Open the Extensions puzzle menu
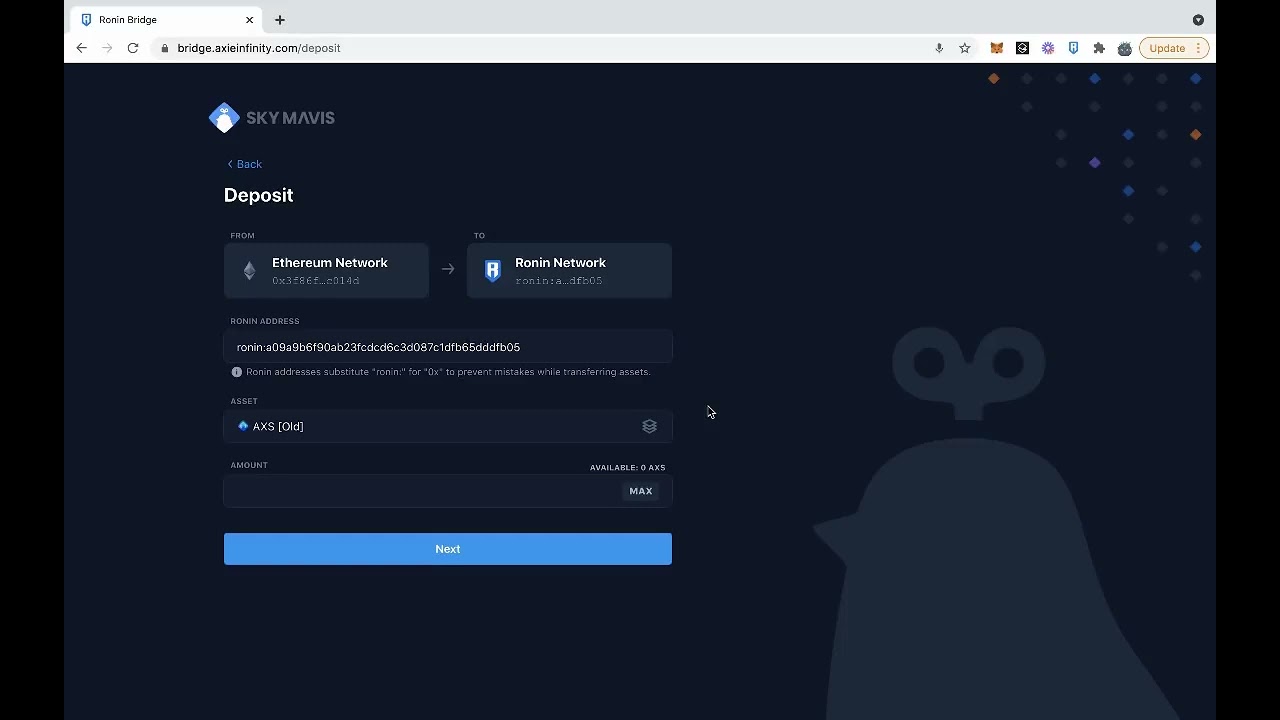This screenshot has width=1280, height=720. point(1099,48)
